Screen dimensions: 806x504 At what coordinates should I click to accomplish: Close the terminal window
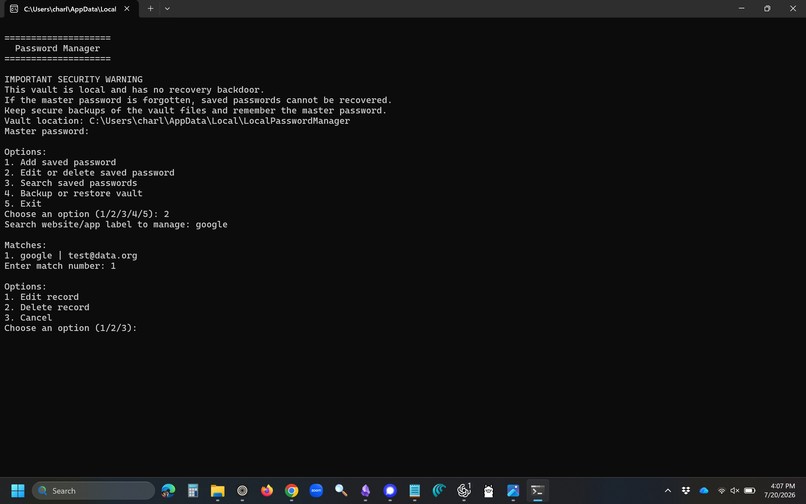click(x=793, y=9)
